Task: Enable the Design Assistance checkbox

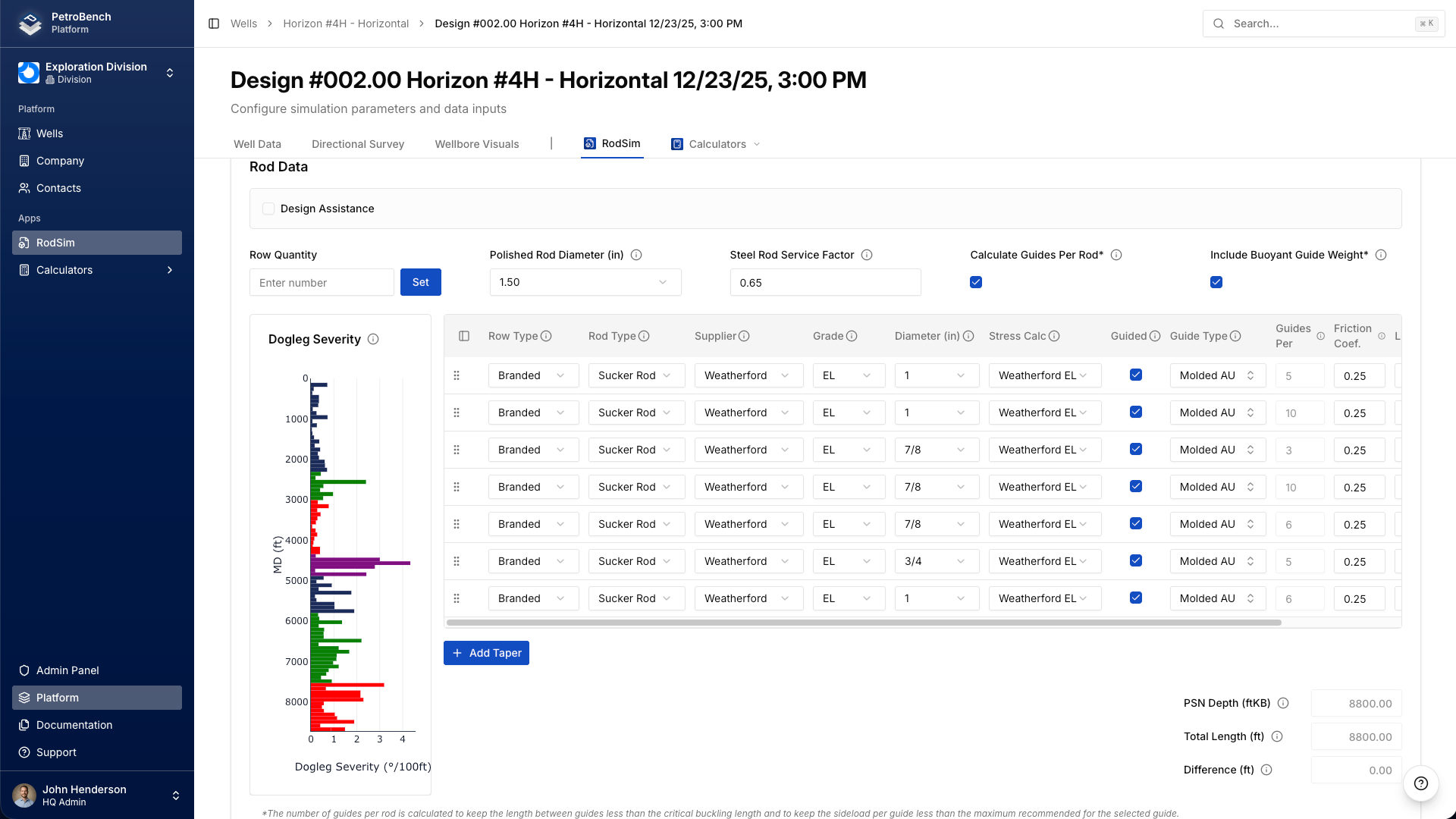Action: click(x=268, y=209)
